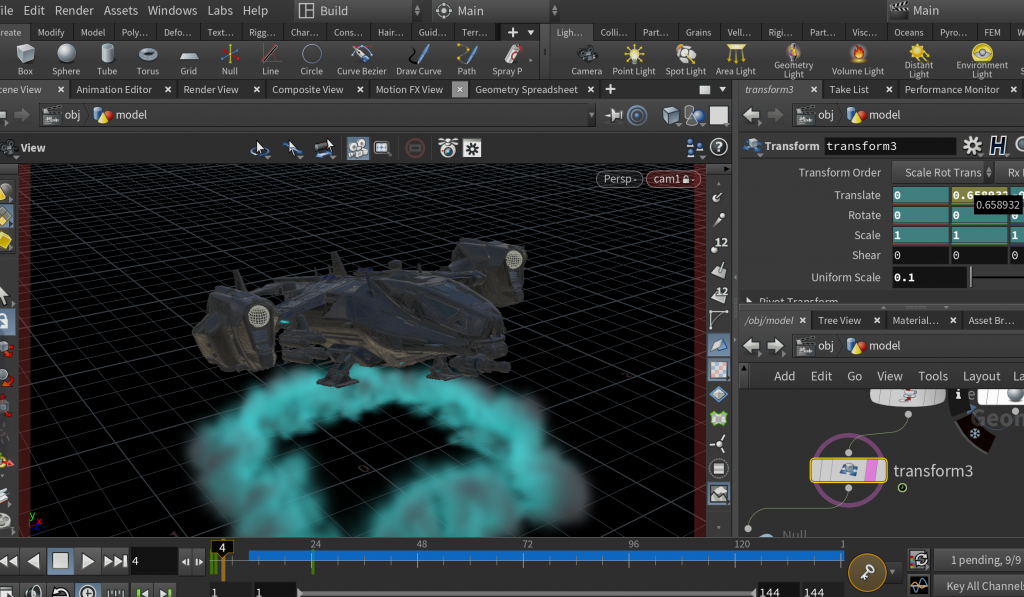The height and width of the screenshot is (597, 1024).
Task: Click the transform3 node name field
Action: [889, 146]
